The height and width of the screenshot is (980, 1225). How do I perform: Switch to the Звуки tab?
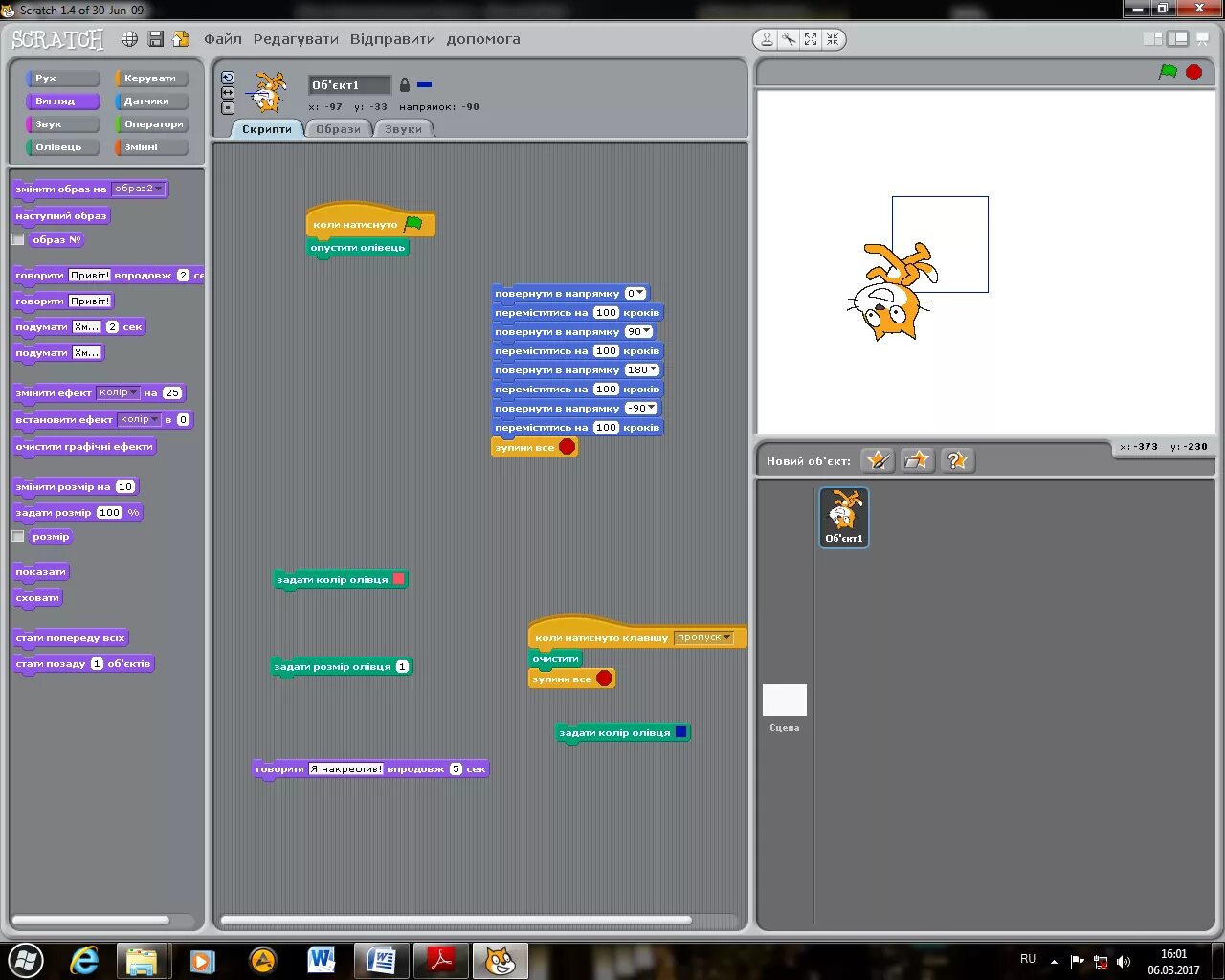[x=404, y=129]
